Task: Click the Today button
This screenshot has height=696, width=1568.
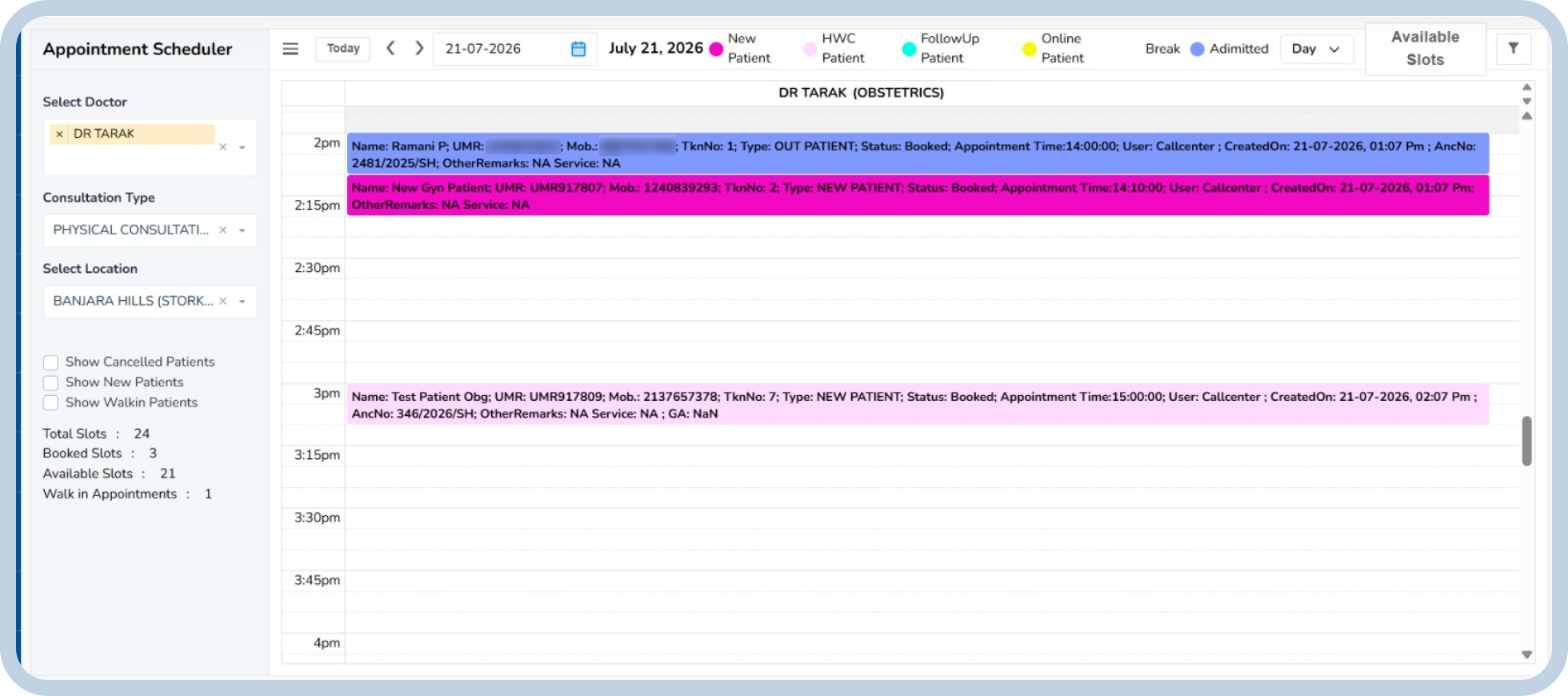Action: (343, 48)
